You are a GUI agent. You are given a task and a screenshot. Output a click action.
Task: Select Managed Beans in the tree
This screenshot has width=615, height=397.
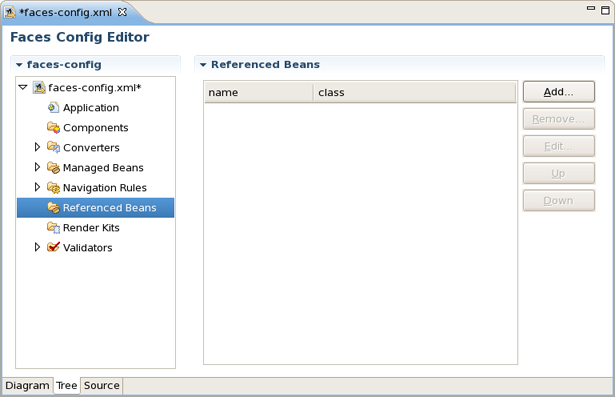click(103, 168)
